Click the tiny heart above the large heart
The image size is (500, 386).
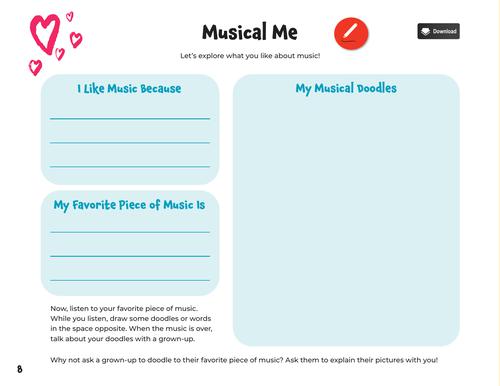pyautogui.click(x=70, y=16)
